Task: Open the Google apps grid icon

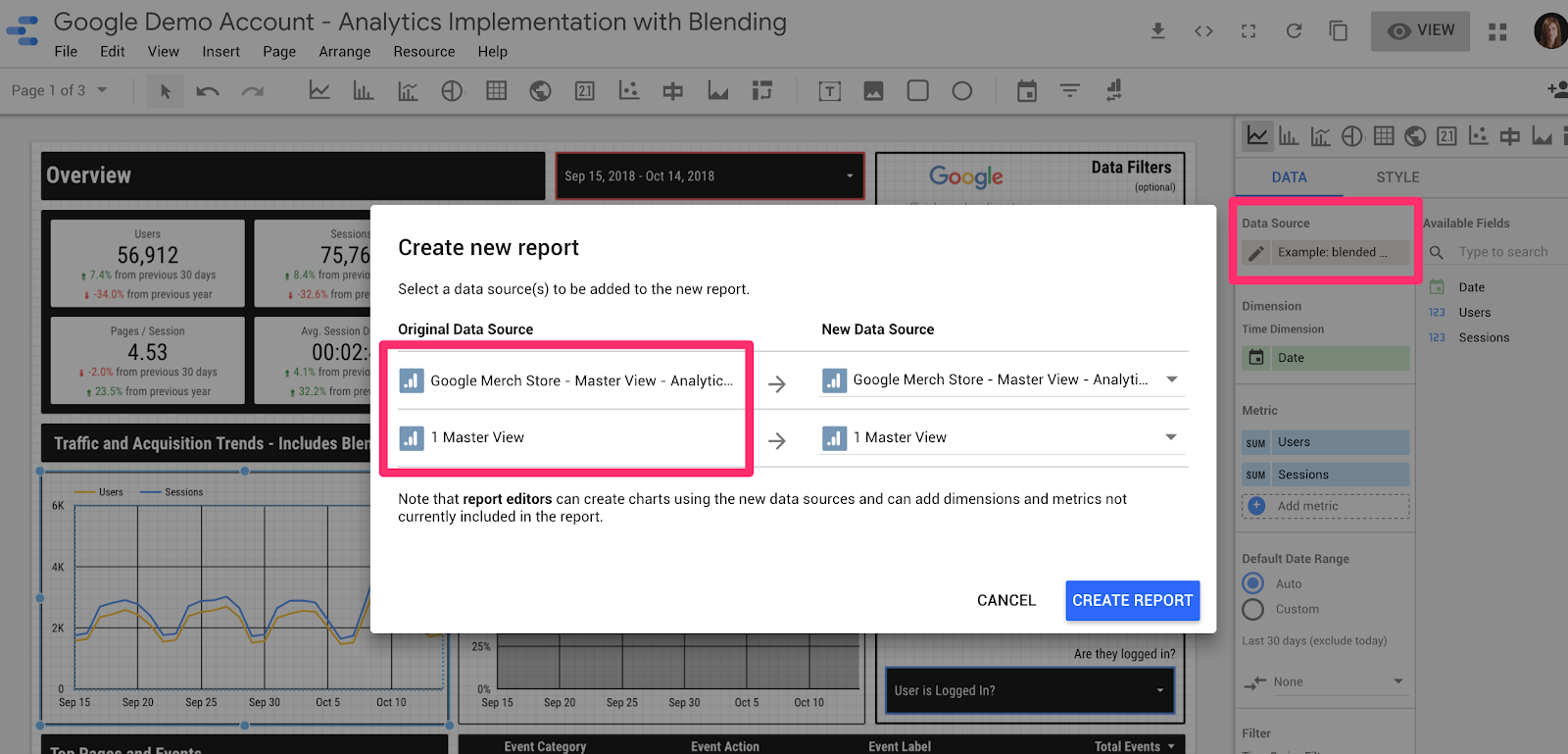Action: click(1497, 31)
